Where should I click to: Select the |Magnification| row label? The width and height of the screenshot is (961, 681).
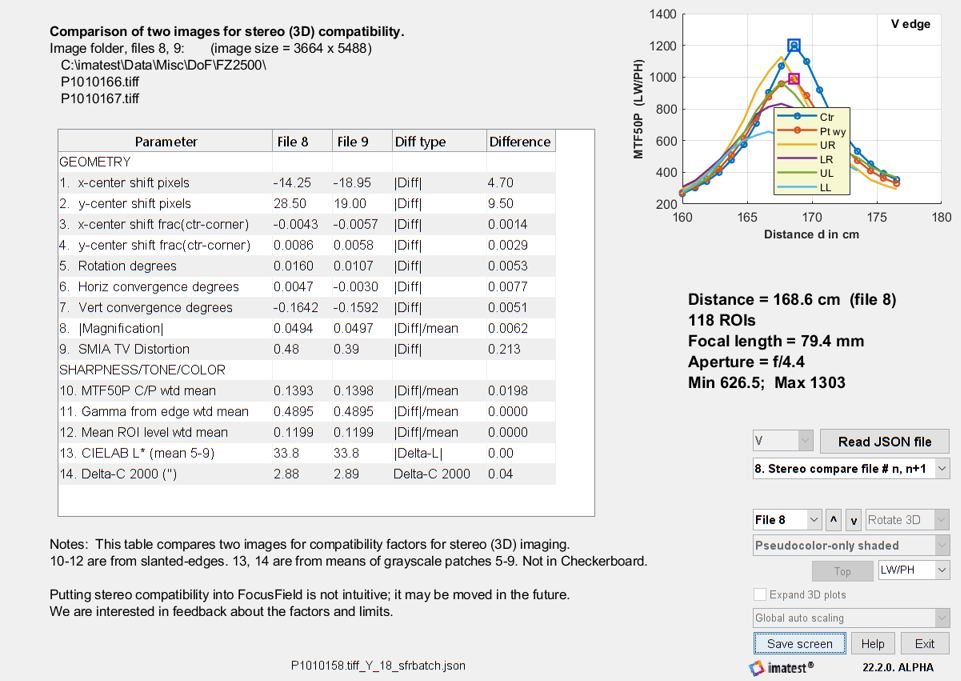tap(112, 329)
